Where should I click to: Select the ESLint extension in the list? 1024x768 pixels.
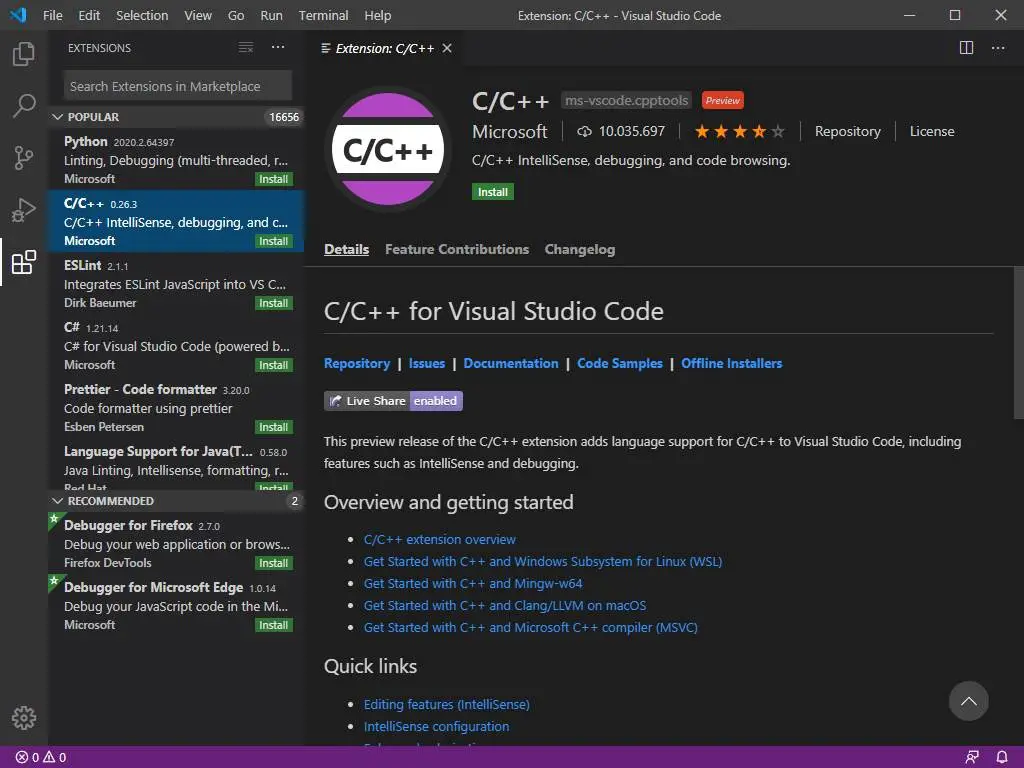click(x=175, y=284)
